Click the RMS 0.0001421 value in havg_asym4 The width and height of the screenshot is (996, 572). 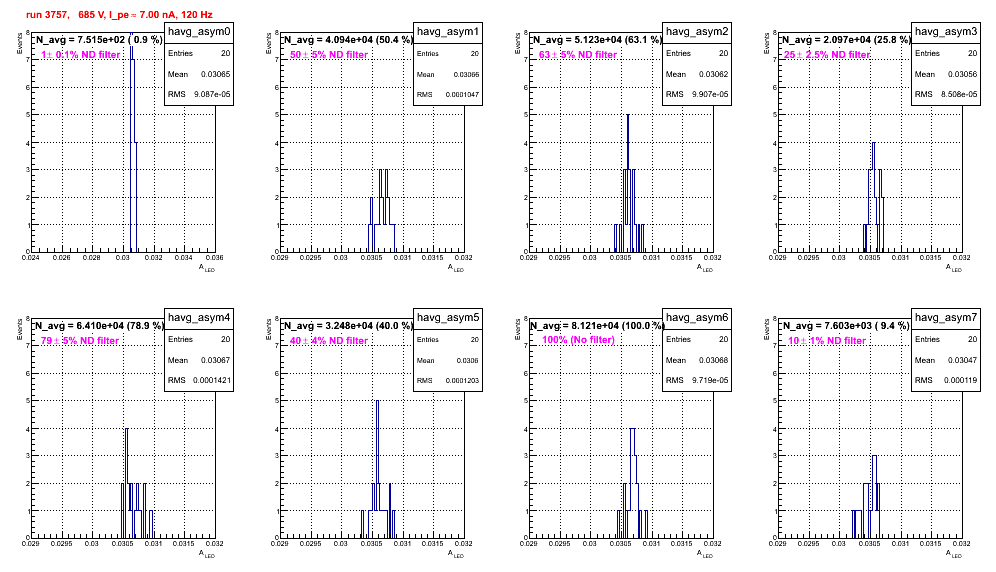[213, 381]
